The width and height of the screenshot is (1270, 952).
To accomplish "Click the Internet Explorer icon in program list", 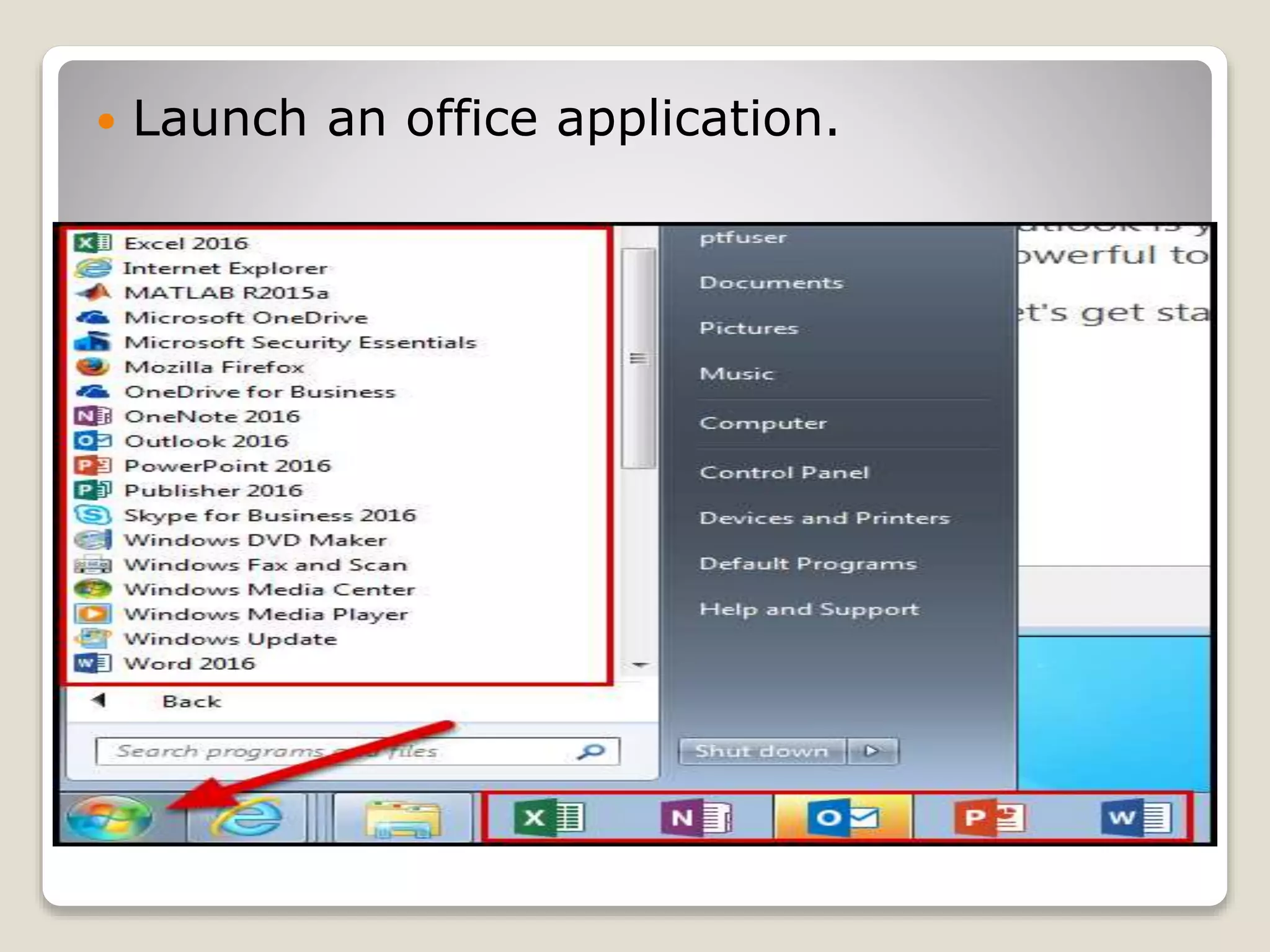I will point(93,268).
